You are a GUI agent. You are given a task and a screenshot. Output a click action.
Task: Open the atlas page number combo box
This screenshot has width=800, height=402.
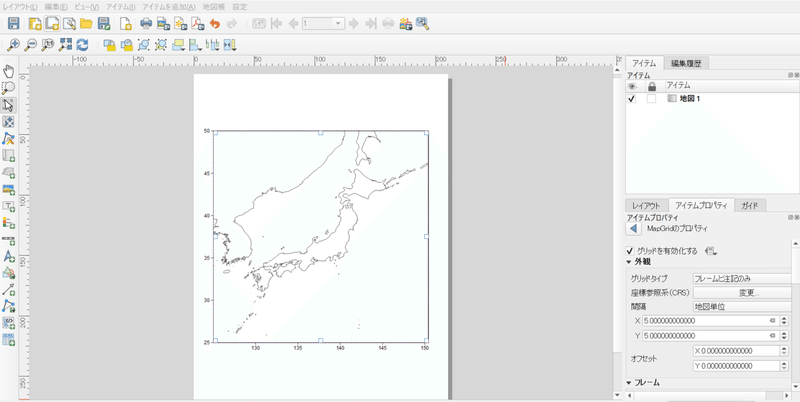tap(323, 23)
